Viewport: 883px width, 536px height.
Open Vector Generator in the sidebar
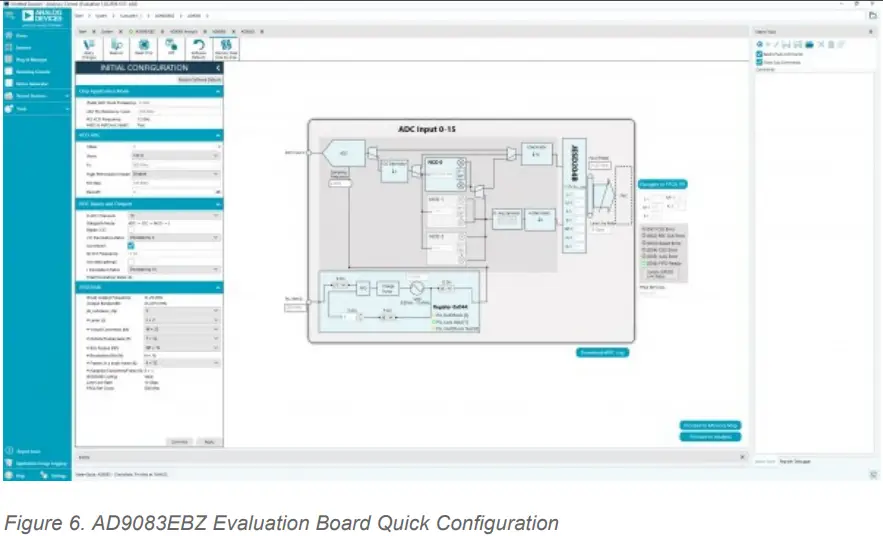32,83
